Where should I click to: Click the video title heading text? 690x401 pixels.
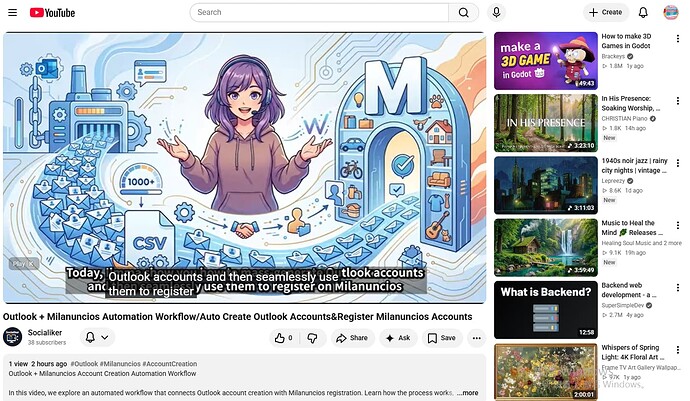click(238, 317)
